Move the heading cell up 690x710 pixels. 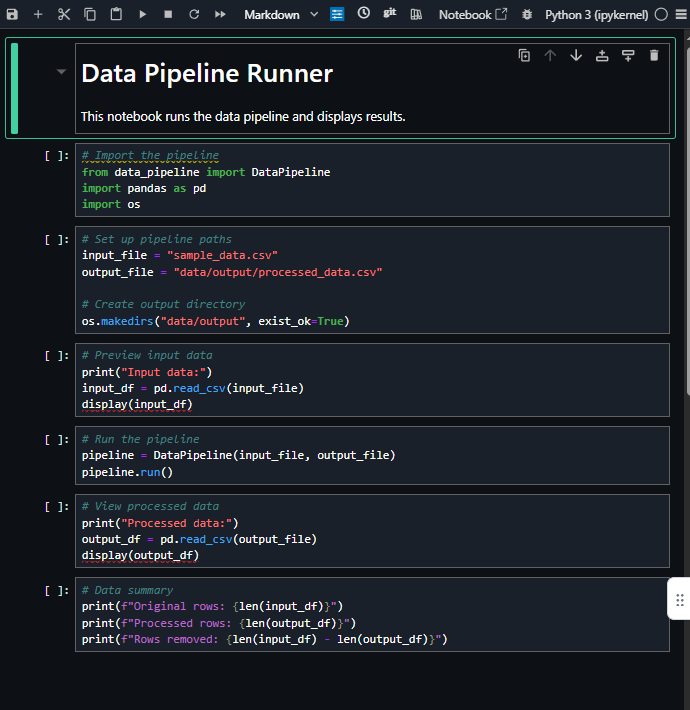pyautogui.click(x=550, y=55)
